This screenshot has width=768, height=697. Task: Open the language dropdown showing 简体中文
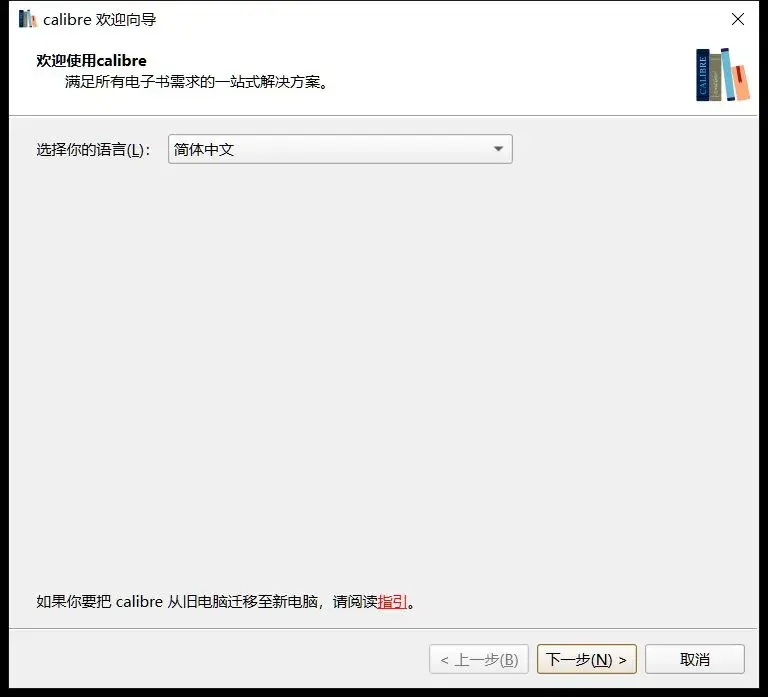coord(340,149)
